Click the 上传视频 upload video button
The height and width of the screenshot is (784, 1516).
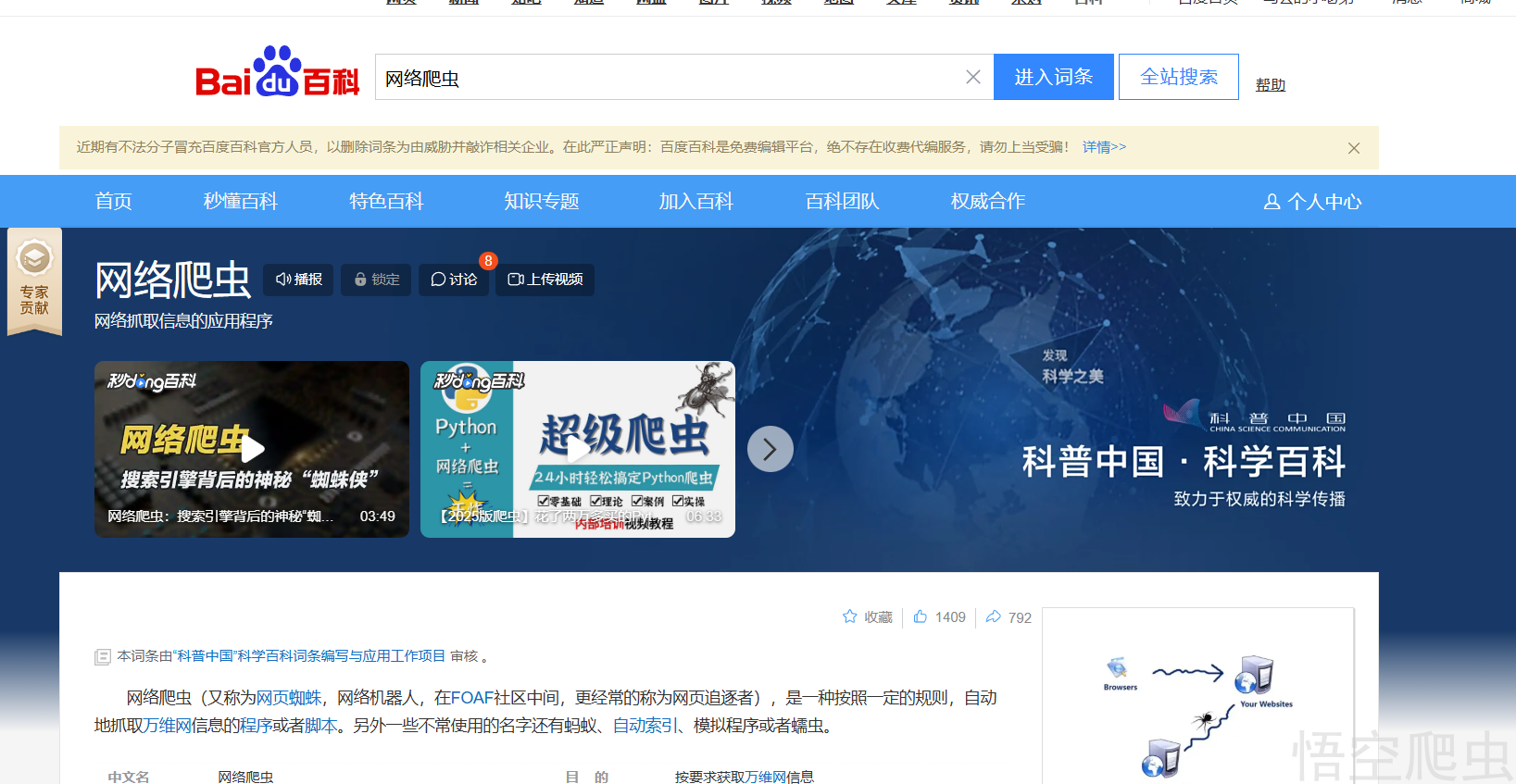[x=545, y=280]
